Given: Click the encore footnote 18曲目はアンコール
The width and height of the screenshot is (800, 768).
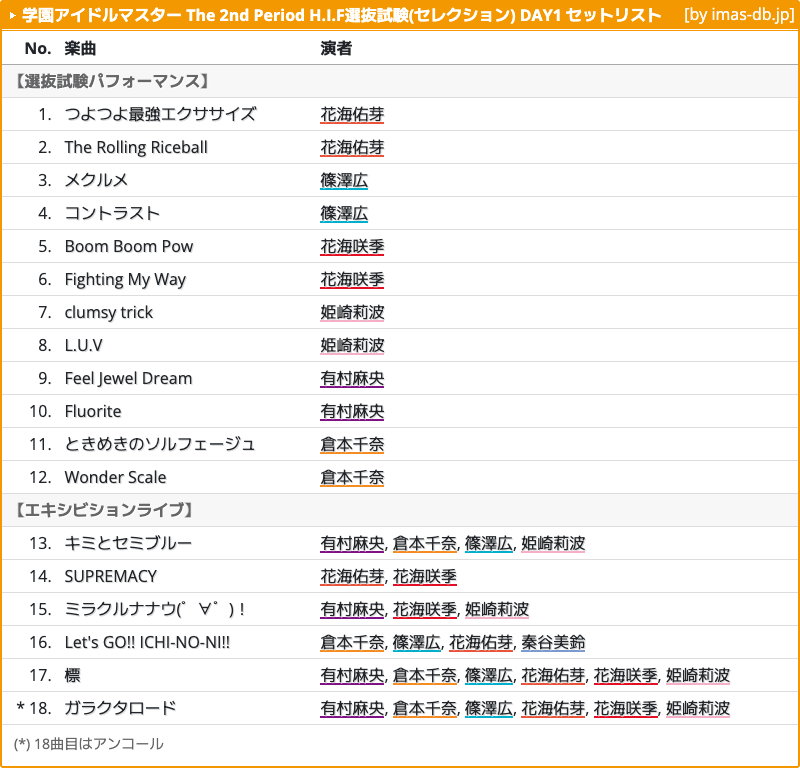Looking at the screenshot, I should (89, 744).
